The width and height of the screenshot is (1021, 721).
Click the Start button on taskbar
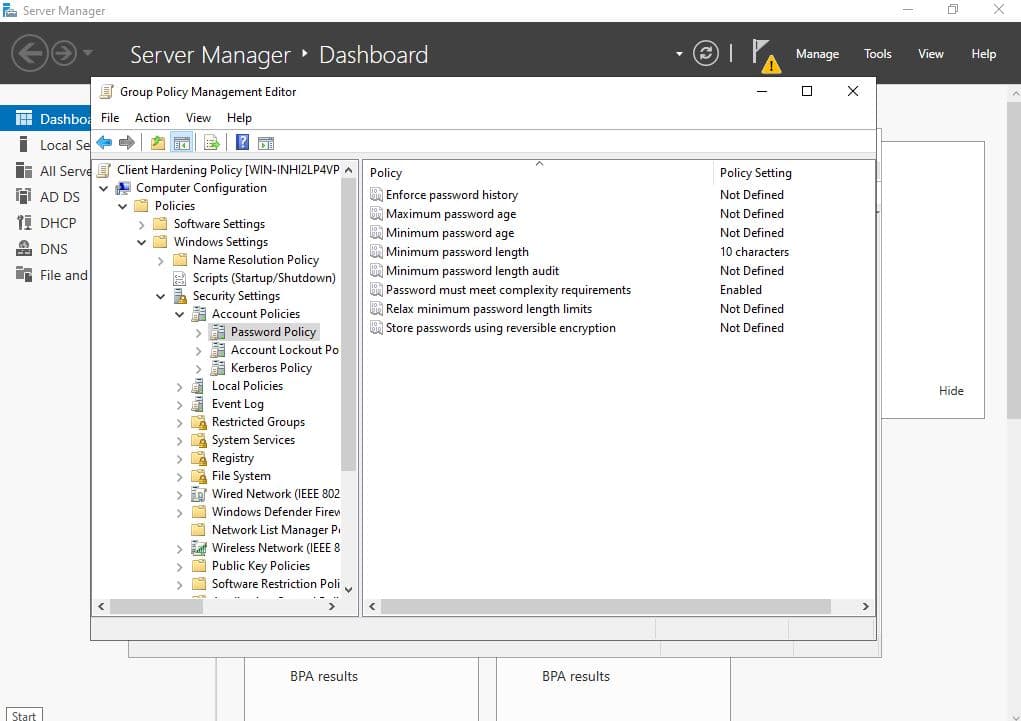(23, 715)
